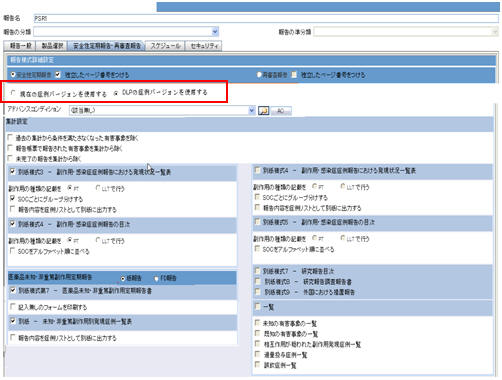
Task: Toggle page-number checkbox next to 安全性定期報告
Action: coord(58,75)
